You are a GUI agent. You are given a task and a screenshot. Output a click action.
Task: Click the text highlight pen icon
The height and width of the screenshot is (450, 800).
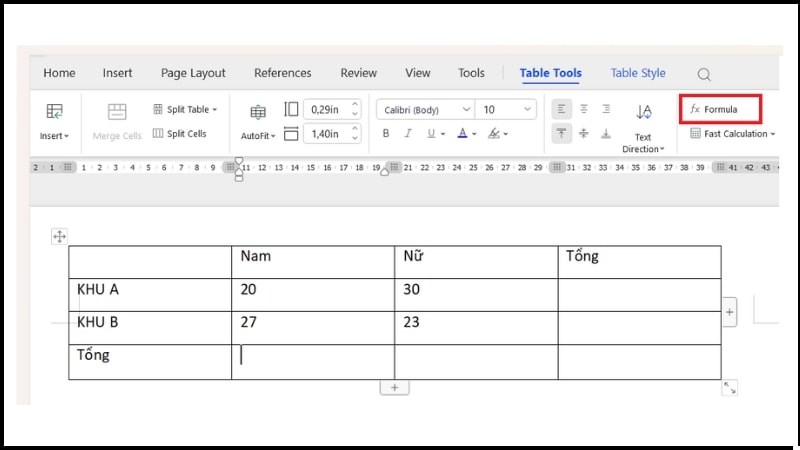(x=492, y=133)
